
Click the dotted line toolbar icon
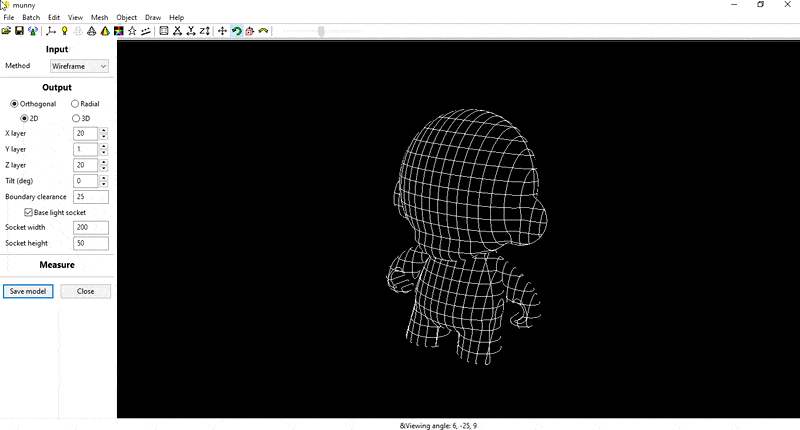pos(146,31)
